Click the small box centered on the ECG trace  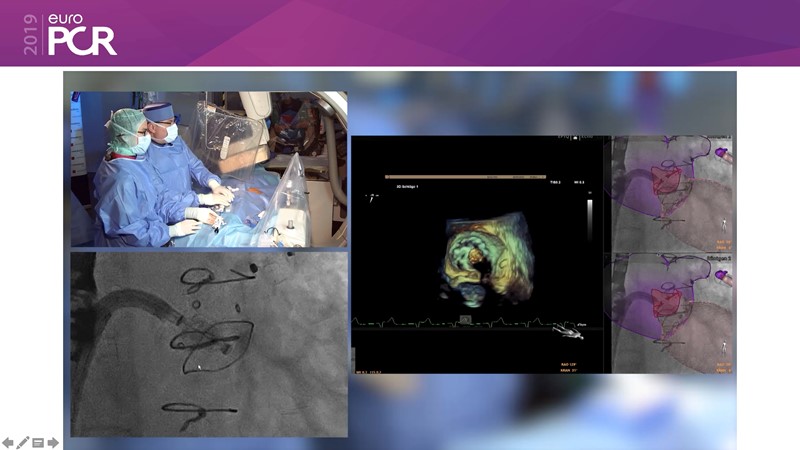[x=465, y=320]
